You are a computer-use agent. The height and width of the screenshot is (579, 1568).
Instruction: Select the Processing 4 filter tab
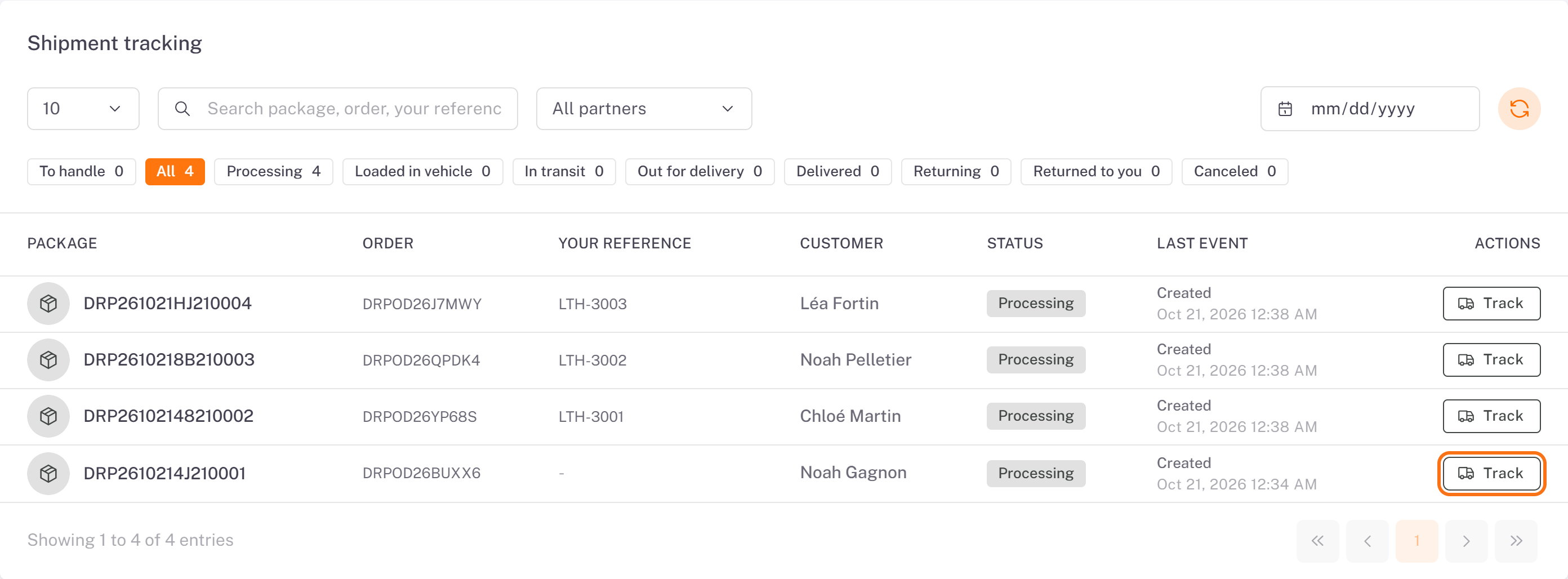(x=273, y=172)
